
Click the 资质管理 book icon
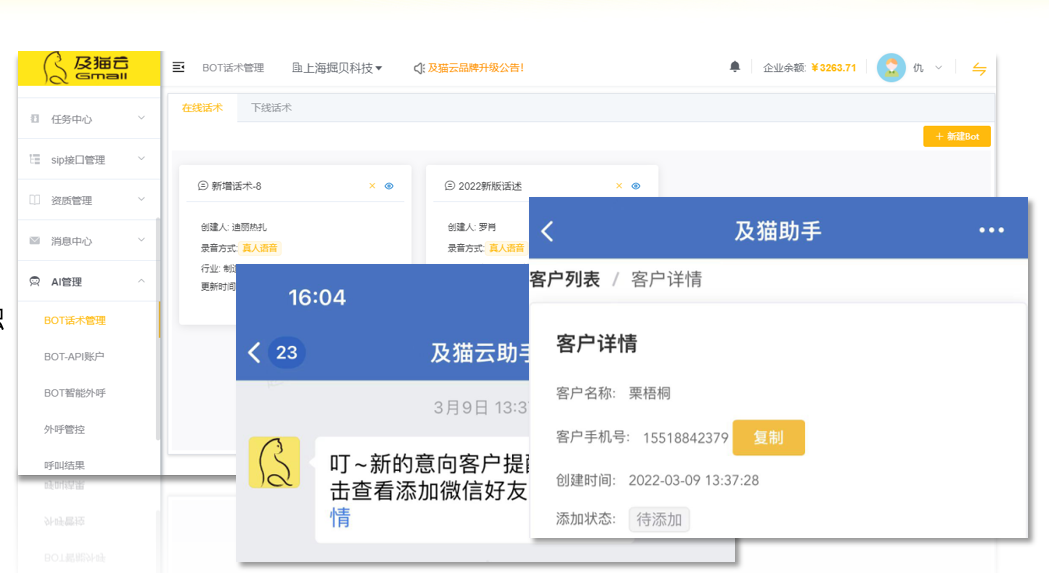coord(35,199)
